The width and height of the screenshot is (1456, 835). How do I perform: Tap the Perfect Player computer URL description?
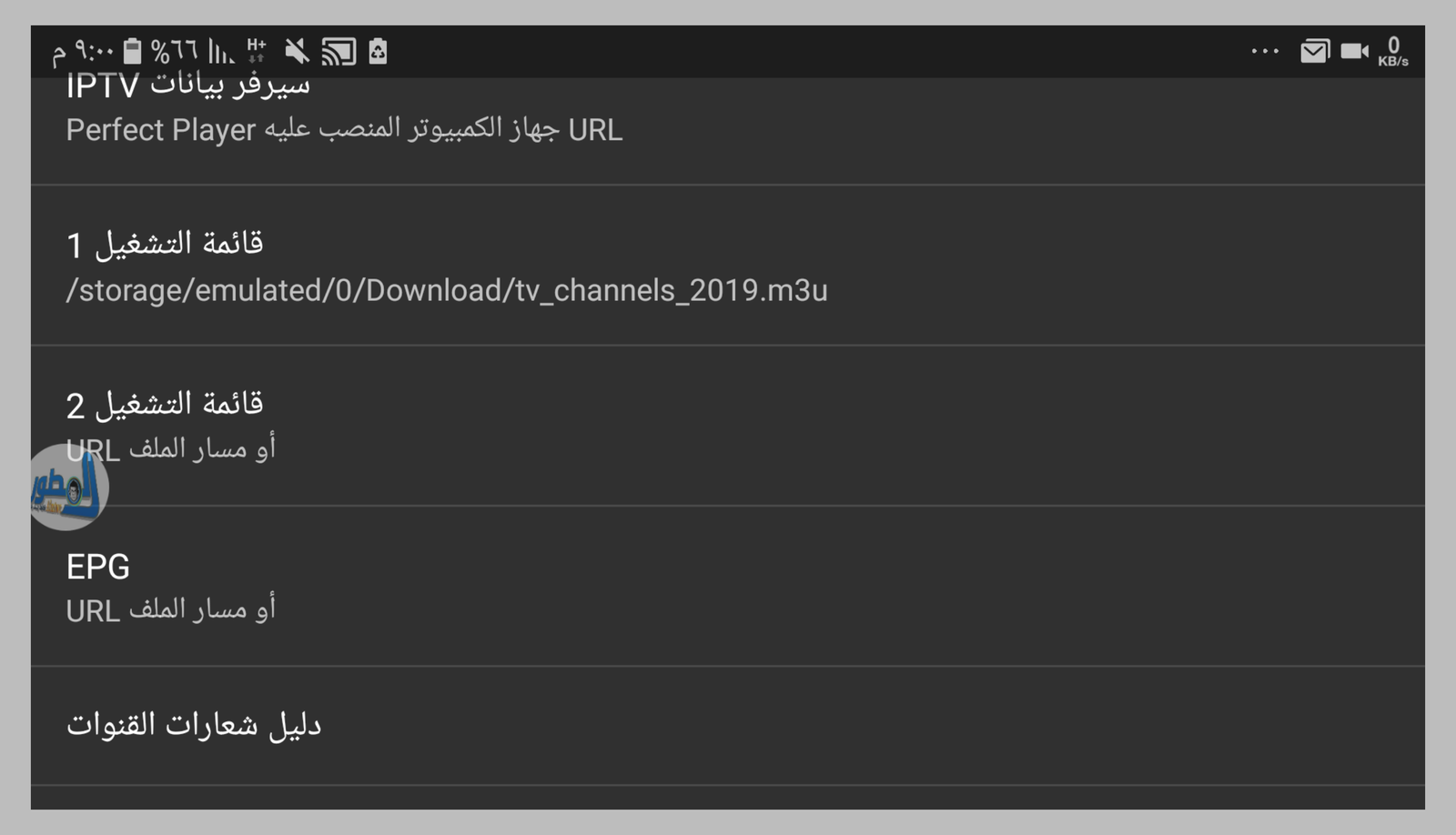coord(344,130)
